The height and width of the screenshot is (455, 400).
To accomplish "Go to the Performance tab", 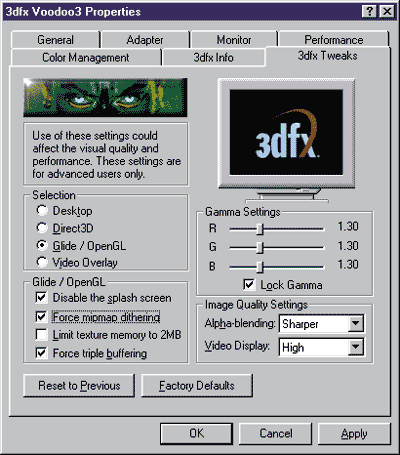I will click(334, 40).
